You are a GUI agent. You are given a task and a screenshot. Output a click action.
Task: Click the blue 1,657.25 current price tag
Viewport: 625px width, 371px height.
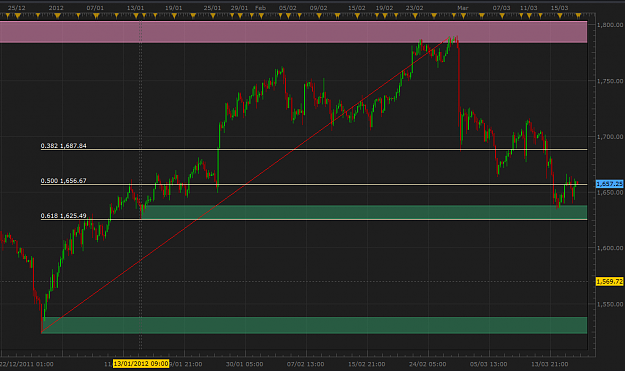tap(609, 184)
